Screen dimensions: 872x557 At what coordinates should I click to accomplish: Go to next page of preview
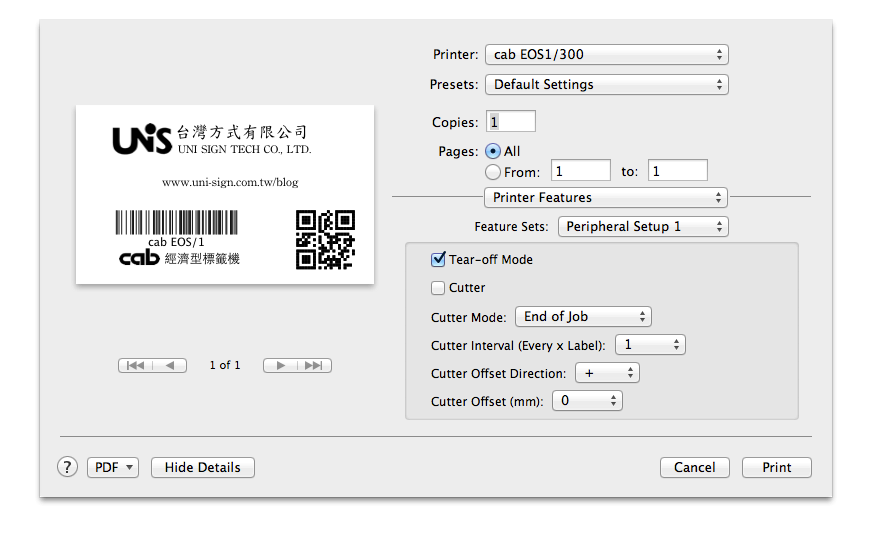point(281,366)
